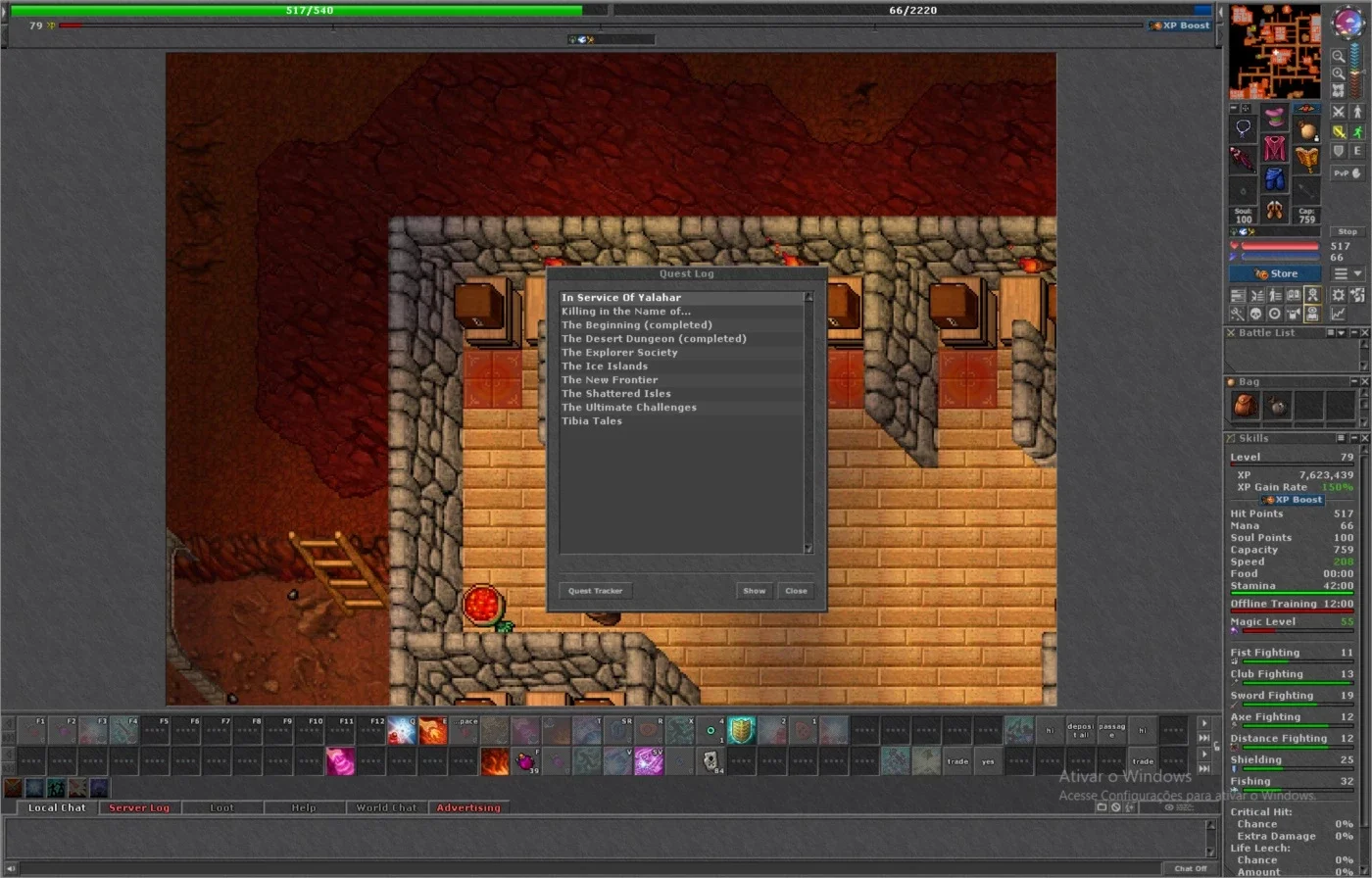This screenshot has width=1372, height=878.
Task: Show next page of top action bar
Action: 1204,723
